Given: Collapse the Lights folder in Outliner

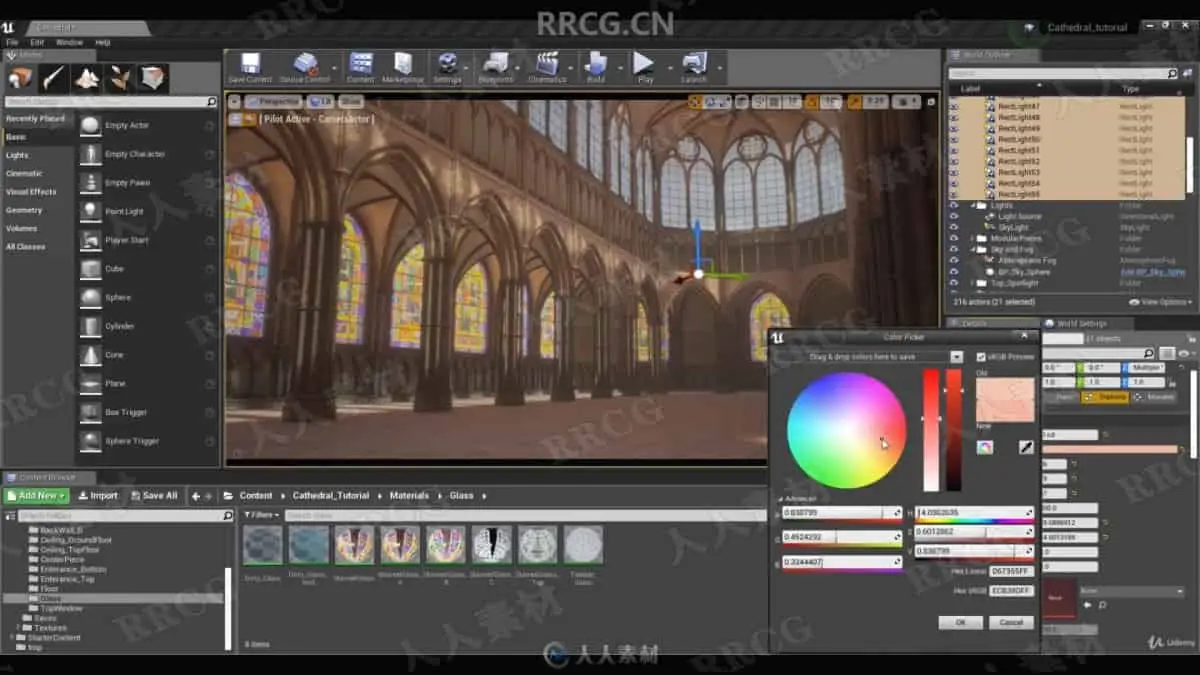Looking at the screenshot, I should [972, 205].
